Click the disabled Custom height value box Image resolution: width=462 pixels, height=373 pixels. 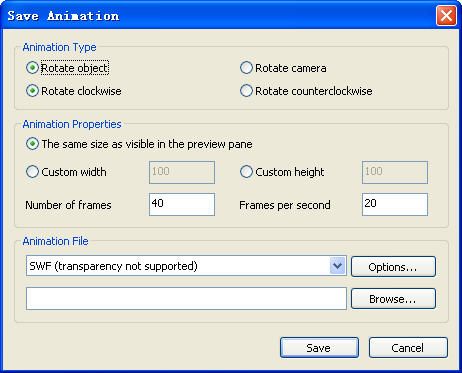tap(395, 172)
